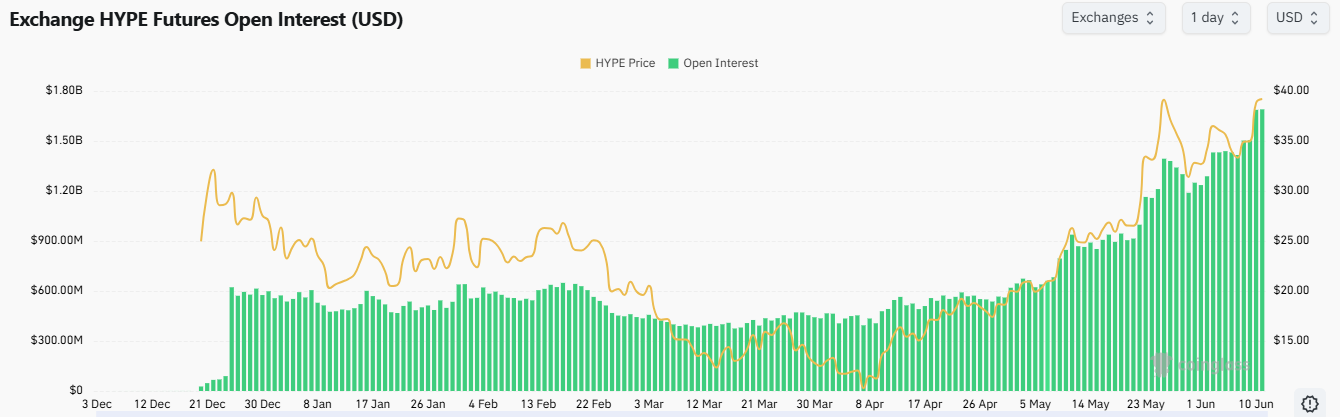Click the 22 Feb date label
Image resolution: width=1340 pixels, height=417 pixels.
[x=593, y=404]
